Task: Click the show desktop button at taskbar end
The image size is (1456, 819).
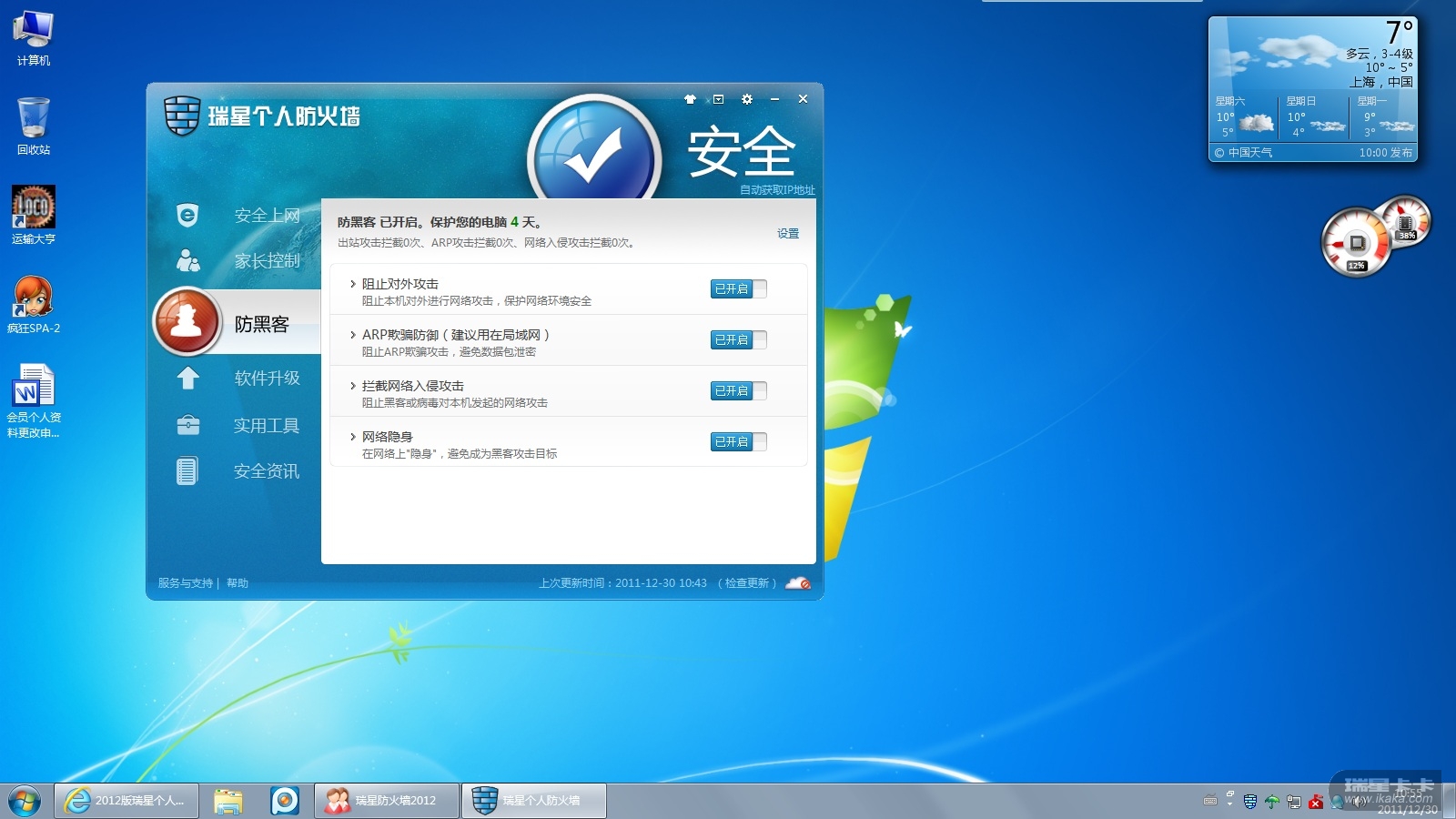Action: [1449, 801]
